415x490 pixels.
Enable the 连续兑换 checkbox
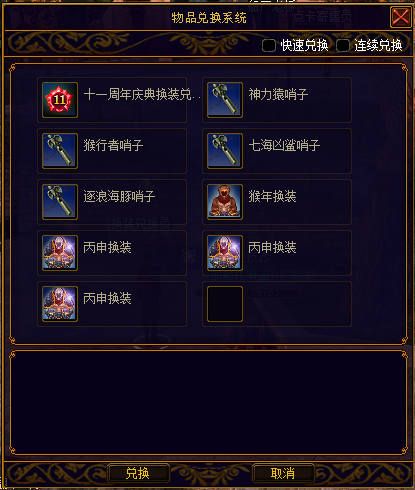click(x=343, y=46)
